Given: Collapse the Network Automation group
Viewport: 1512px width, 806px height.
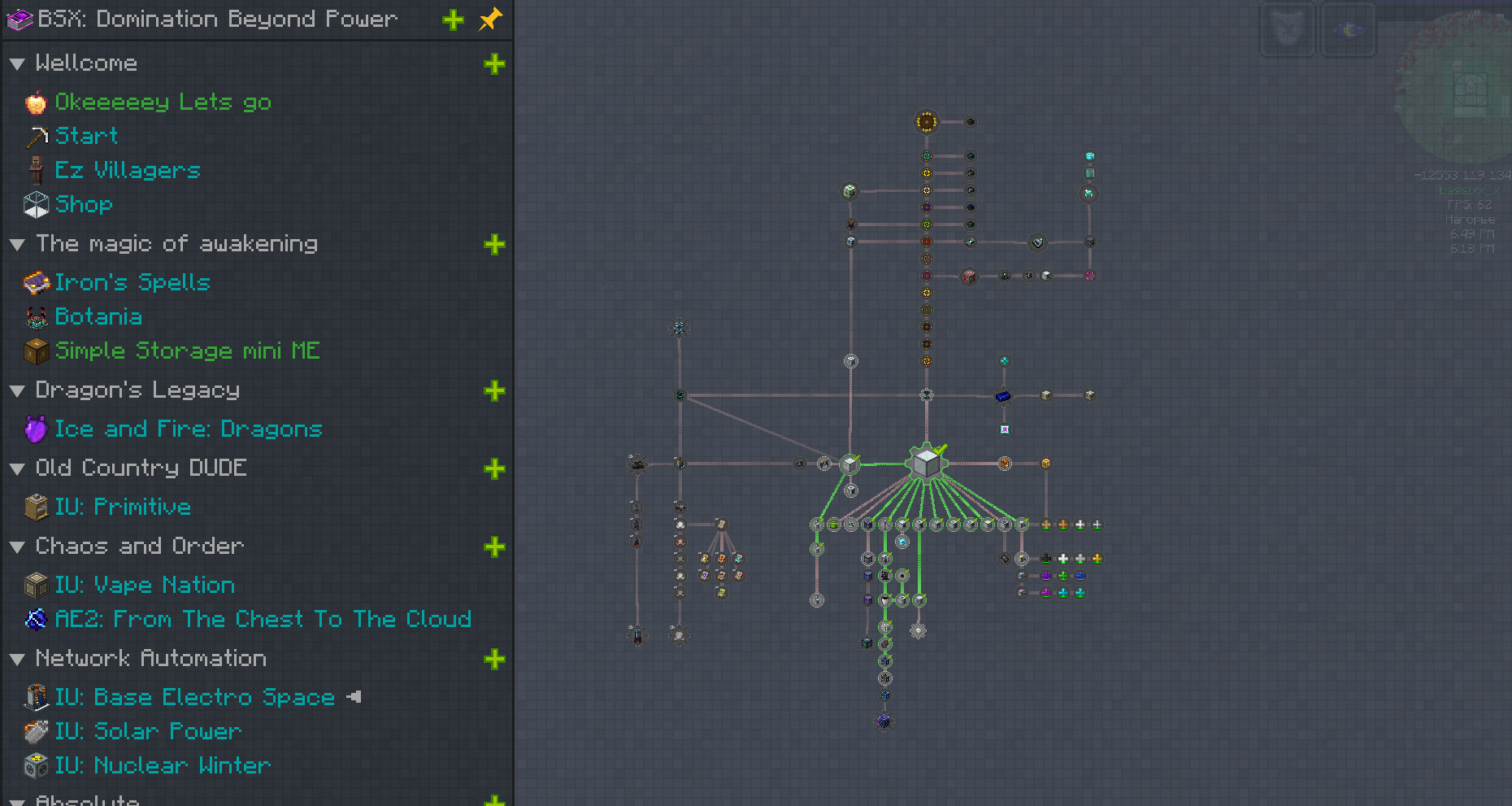Looking at the screenshot, I should click(17, 659).
